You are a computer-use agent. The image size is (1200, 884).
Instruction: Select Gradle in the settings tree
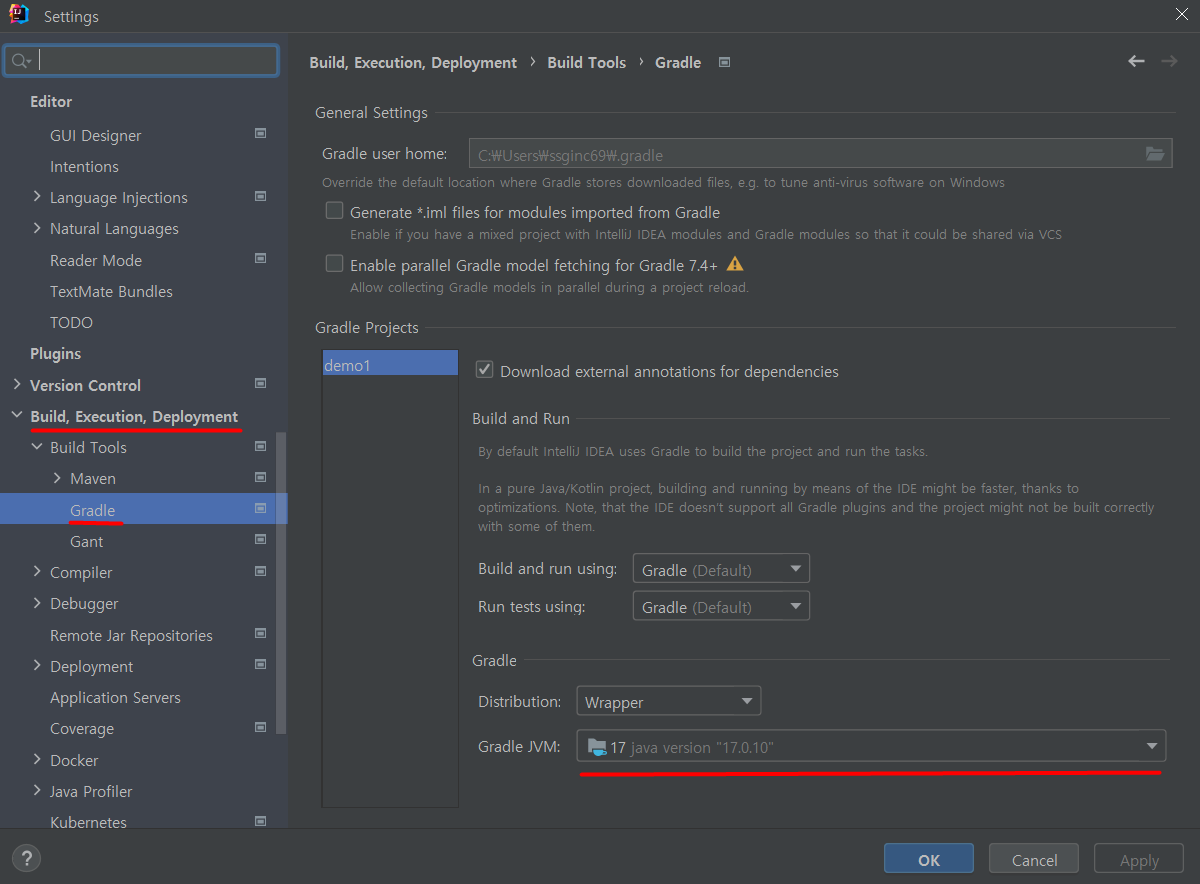[92, 510]
